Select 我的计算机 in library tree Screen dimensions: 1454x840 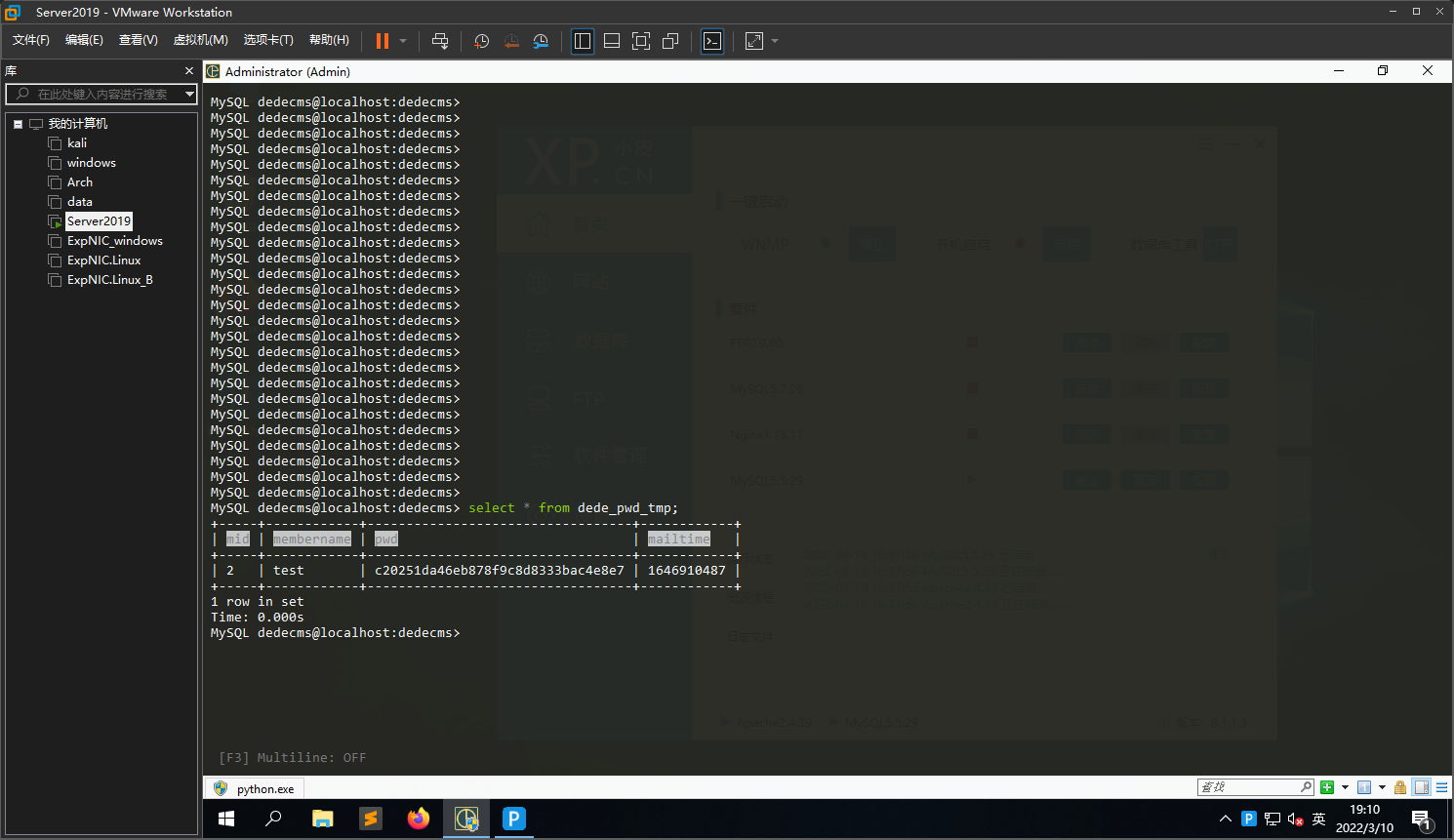pos(78,124)
